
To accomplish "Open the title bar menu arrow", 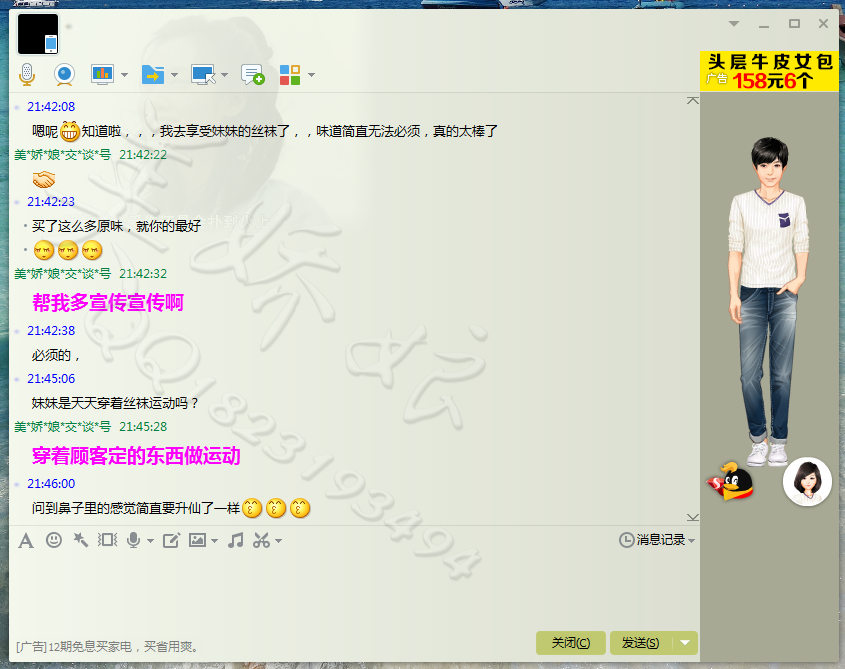I will (734, 23).
